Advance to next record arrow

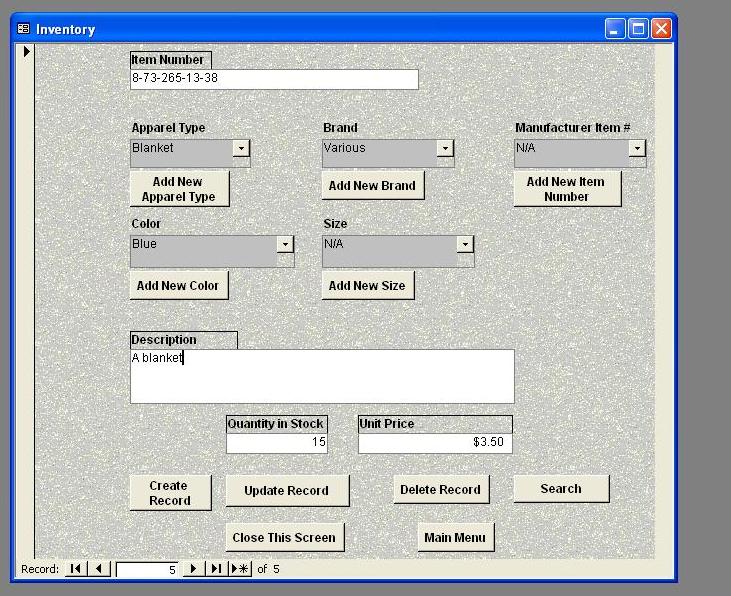point(194,569)
